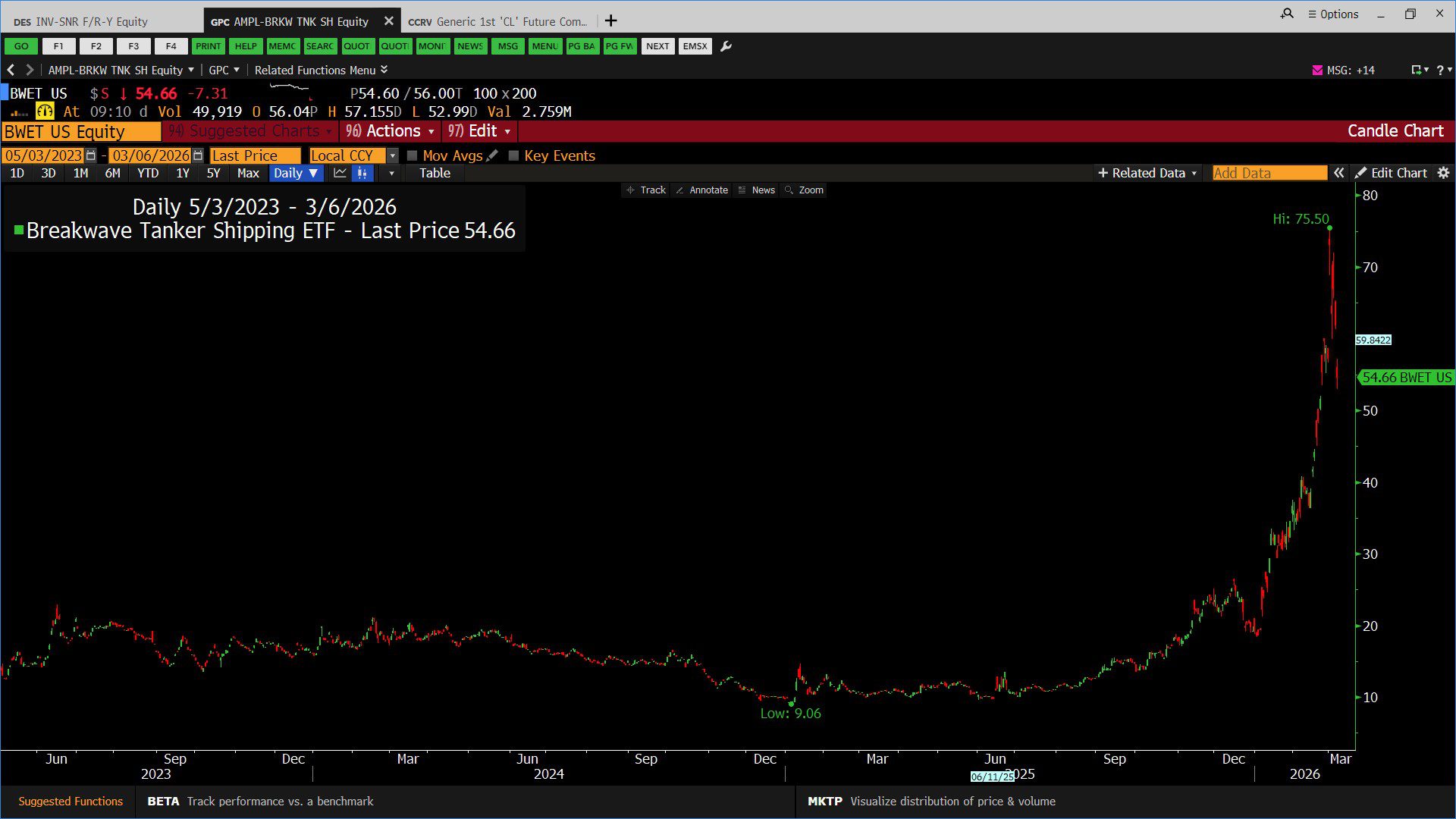Viewport: 1456px width, 819px height.
Task: Toggle the Key Events checkbox
Action: (x=513, y=155)
